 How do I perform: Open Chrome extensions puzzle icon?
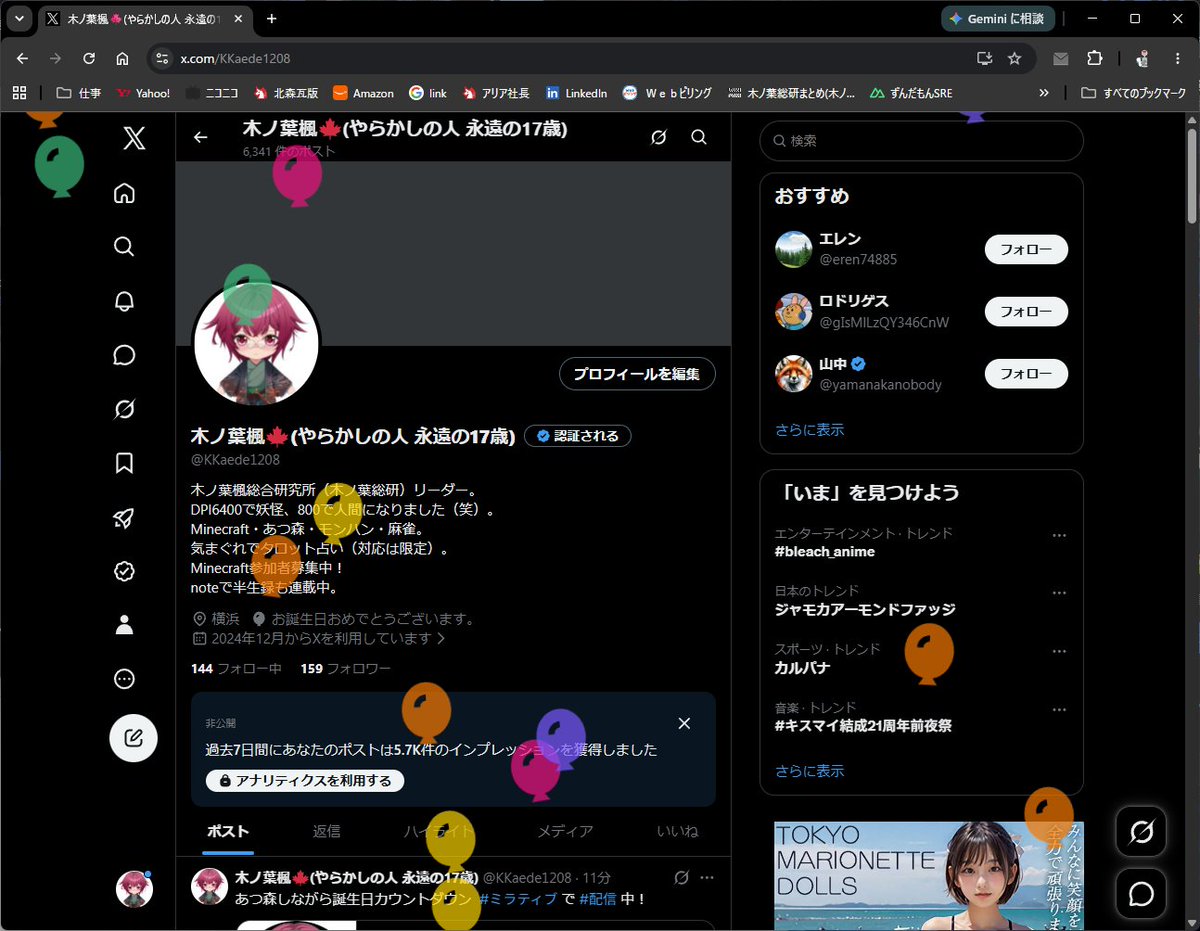point(1094,59)
